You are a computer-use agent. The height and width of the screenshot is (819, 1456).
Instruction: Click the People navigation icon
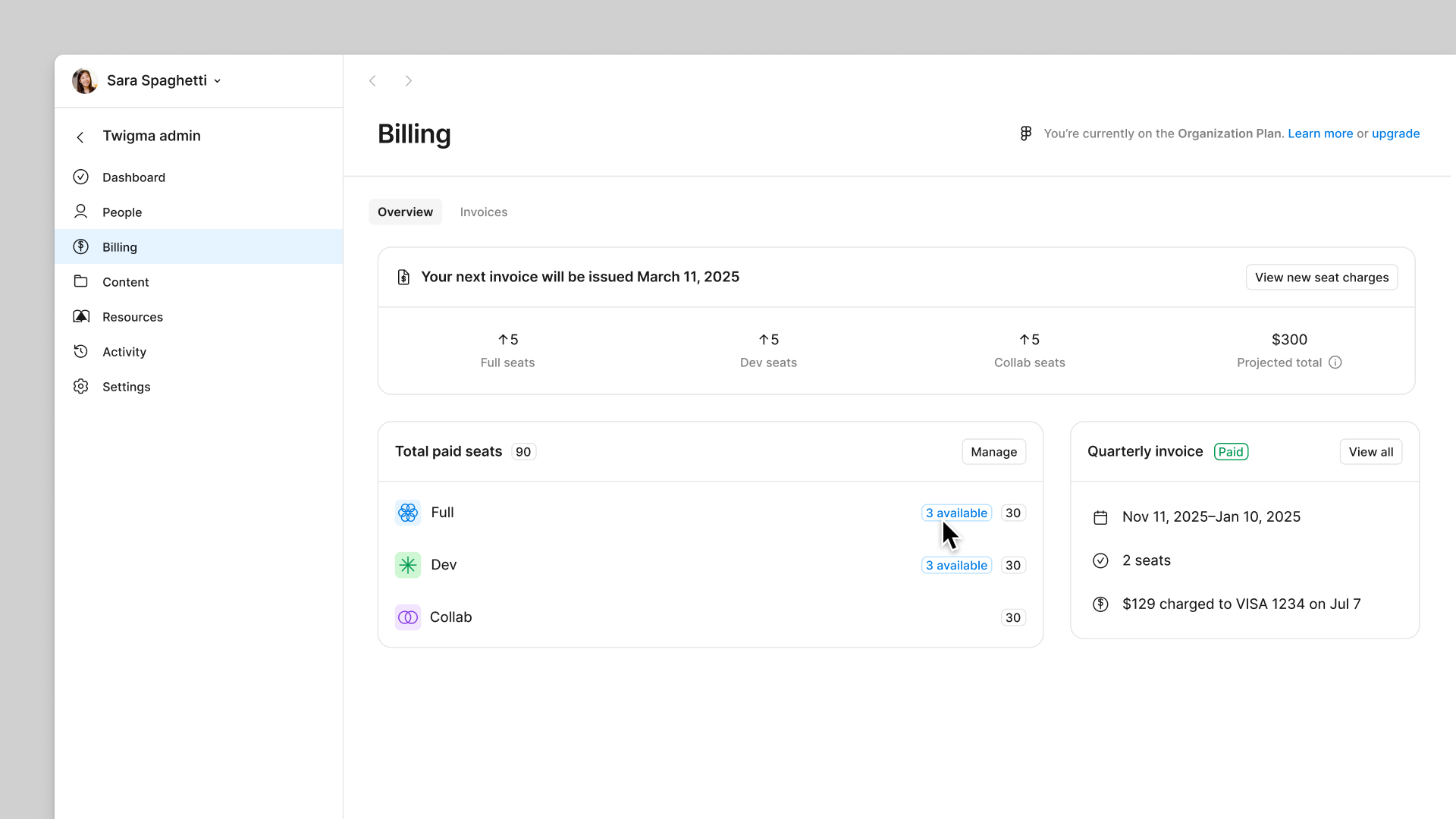pos(81,212)
